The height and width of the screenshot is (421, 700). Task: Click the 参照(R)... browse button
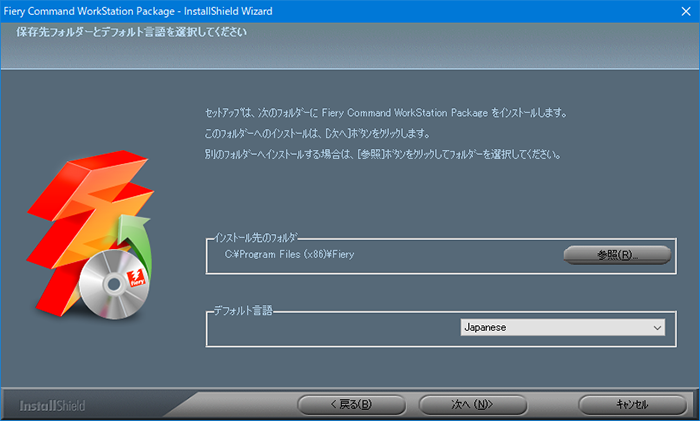pos(617,254)
